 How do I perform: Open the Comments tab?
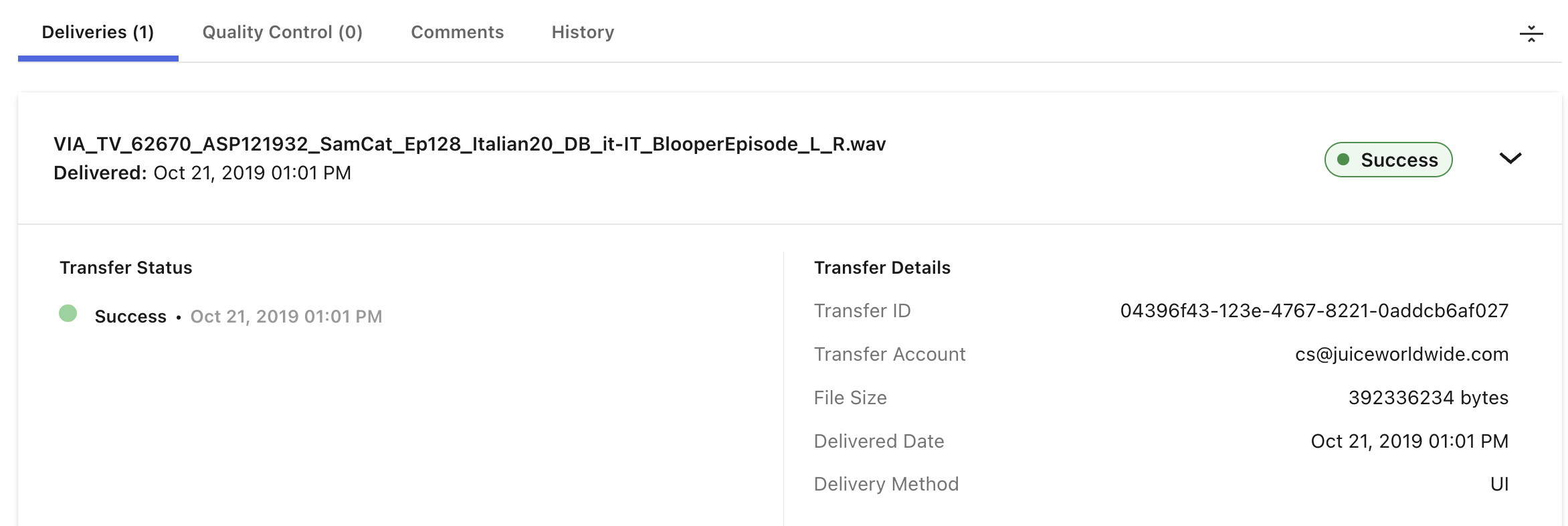[458, 32]
